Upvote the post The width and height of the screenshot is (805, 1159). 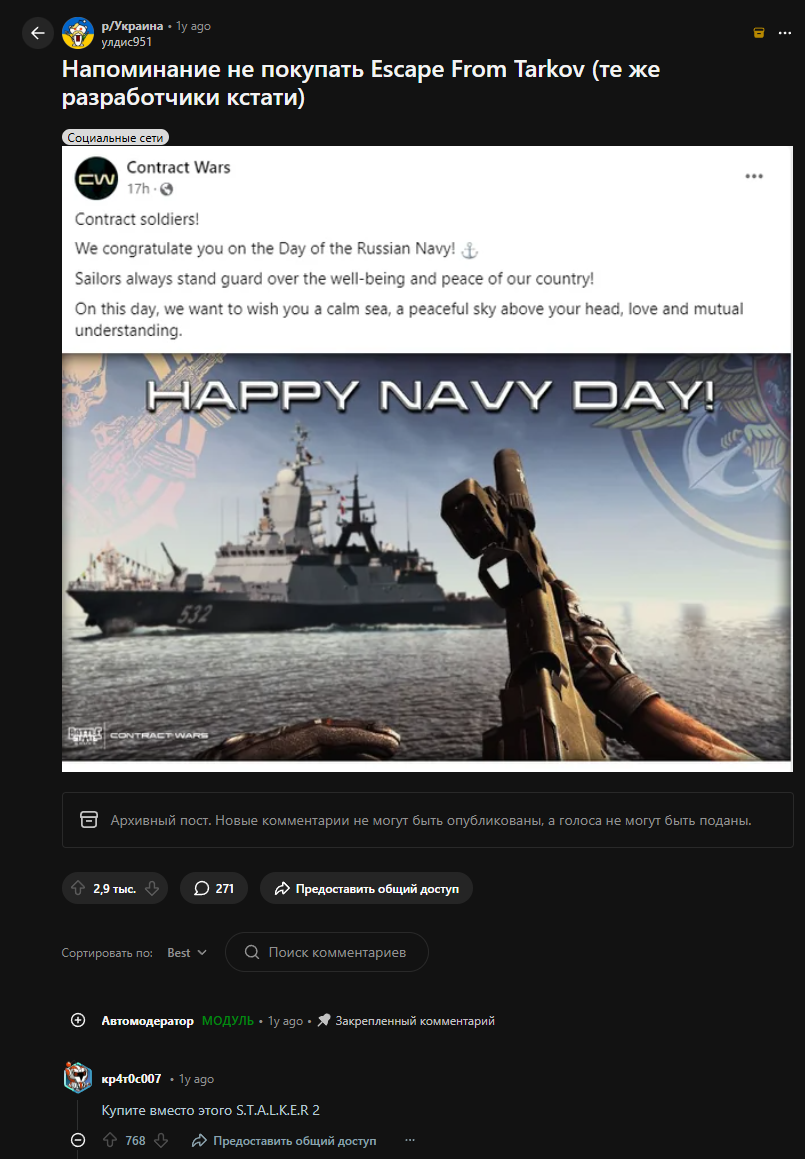[x=78, y=888]
